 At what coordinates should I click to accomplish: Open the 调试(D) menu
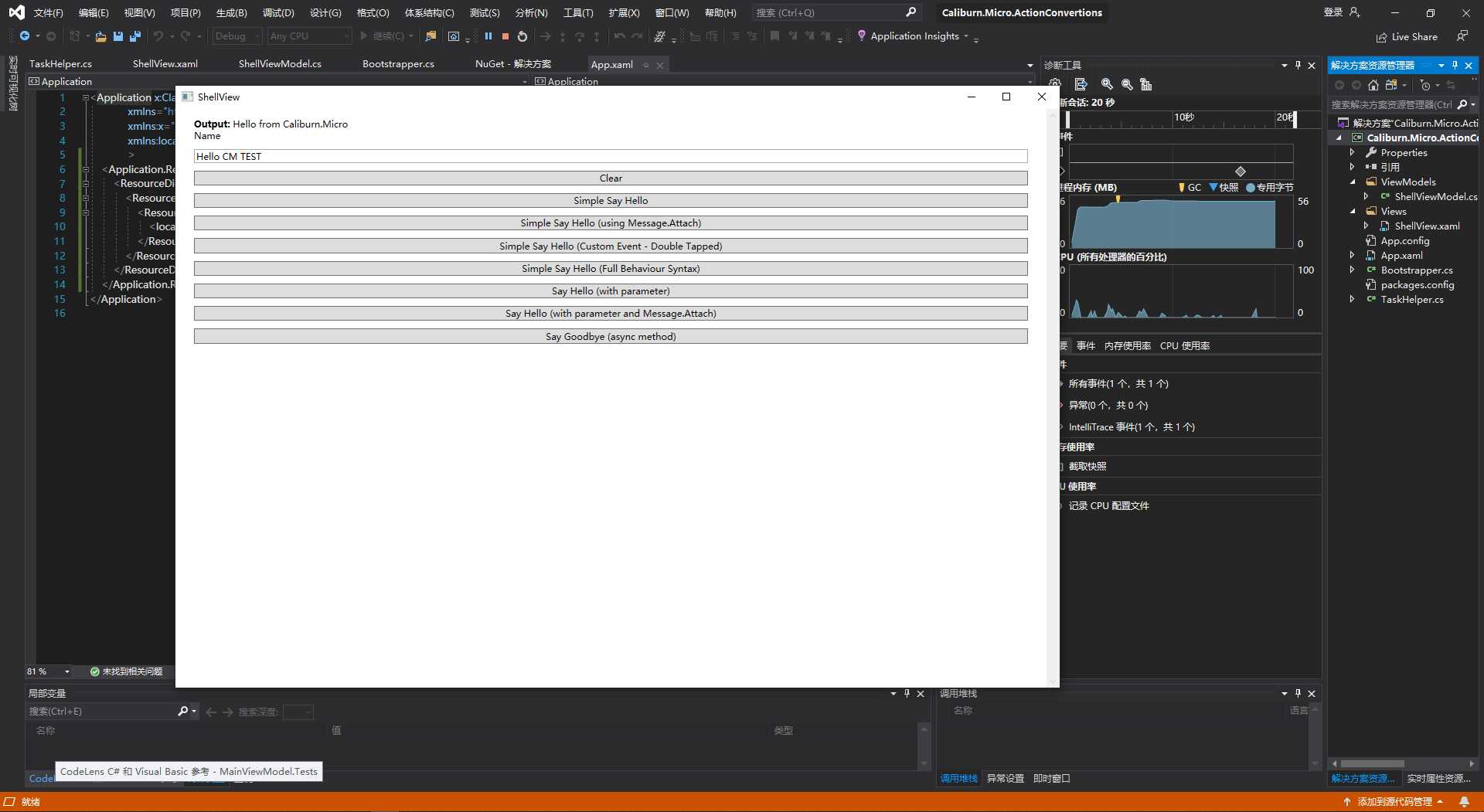pyautogui.click(x=278, y=12)
